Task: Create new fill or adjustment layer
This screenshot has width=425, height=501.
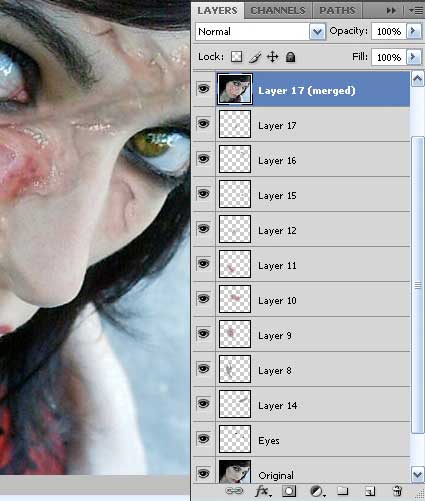Action: 317,491
